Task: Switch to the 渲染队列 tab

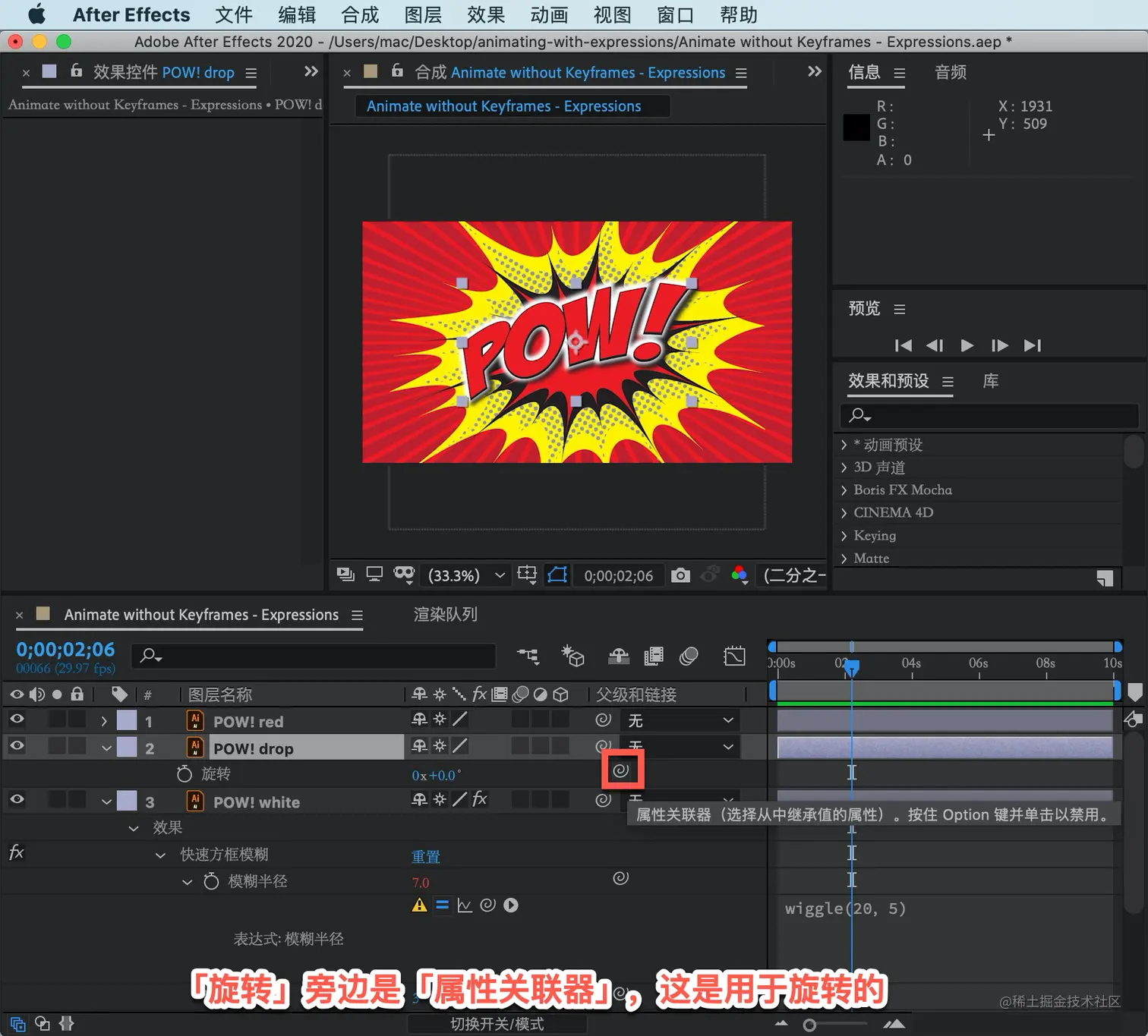Action: pos(446,615)
